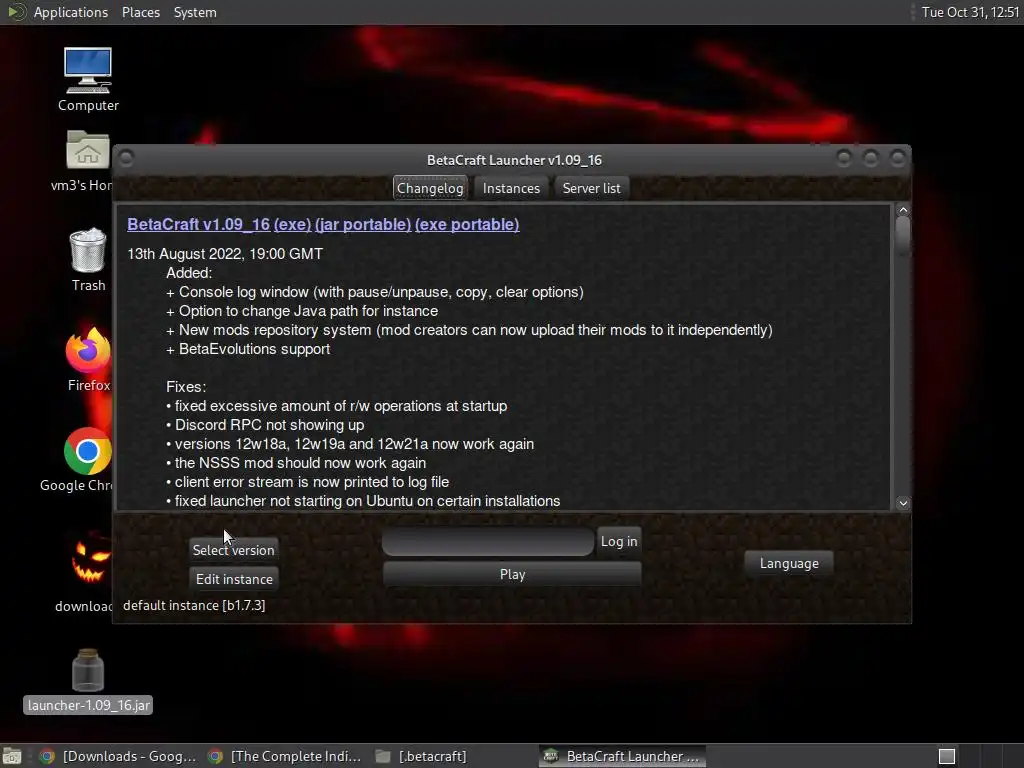Screen dimensions: 1024x768
Task: Switch to the Changelog tab
Action: click(x=430, y=188)
